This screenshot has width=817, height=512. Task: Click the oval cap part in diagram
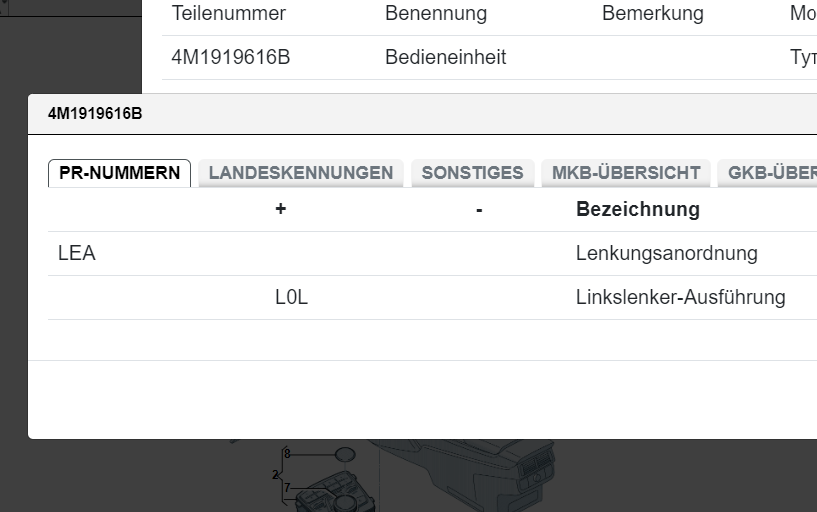point(343,454)
